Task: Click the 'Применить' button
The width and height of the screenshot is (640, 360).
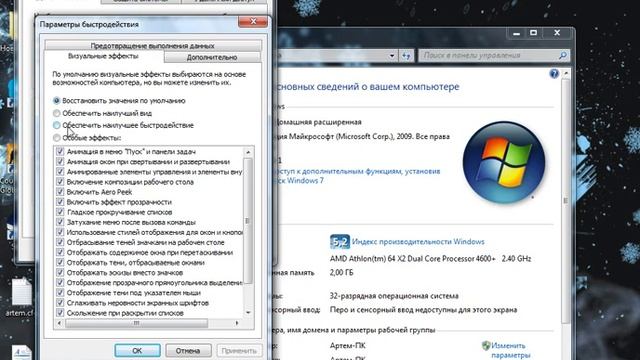Action: click(239, 350)
